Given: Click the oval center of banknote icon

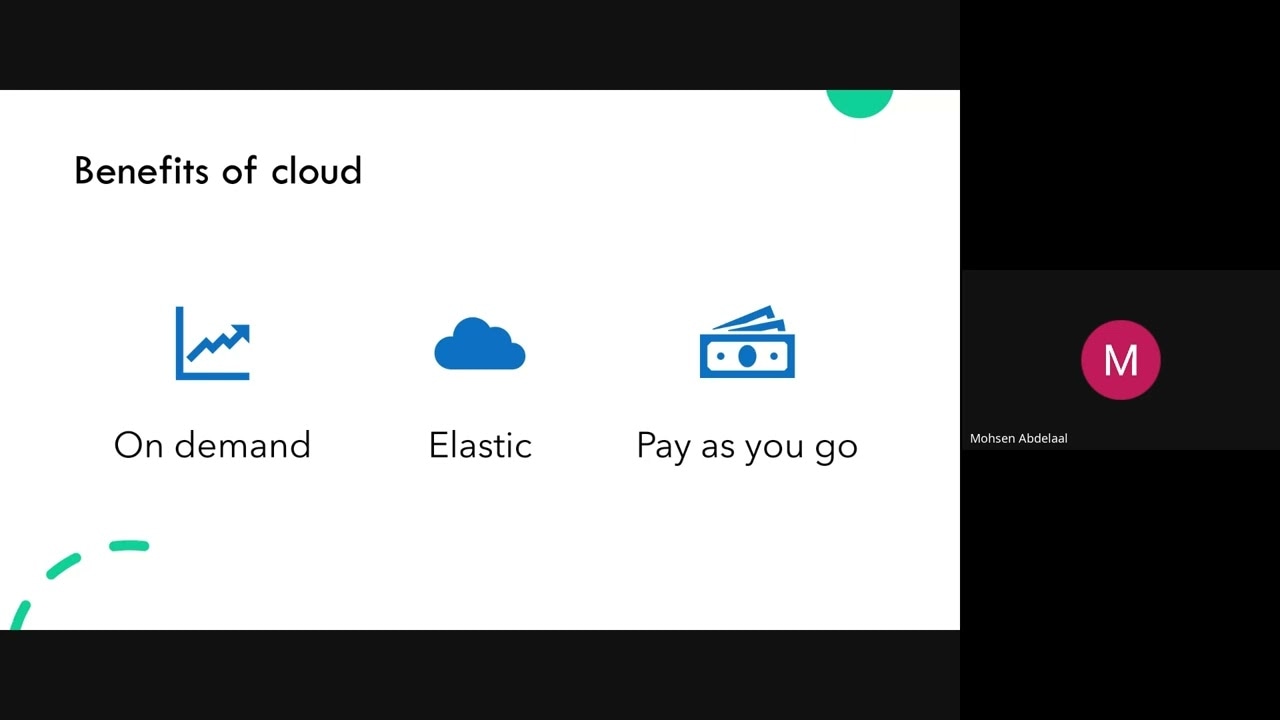Looking at the screenshot, I should pyautogui.click(x=747, y=356).
